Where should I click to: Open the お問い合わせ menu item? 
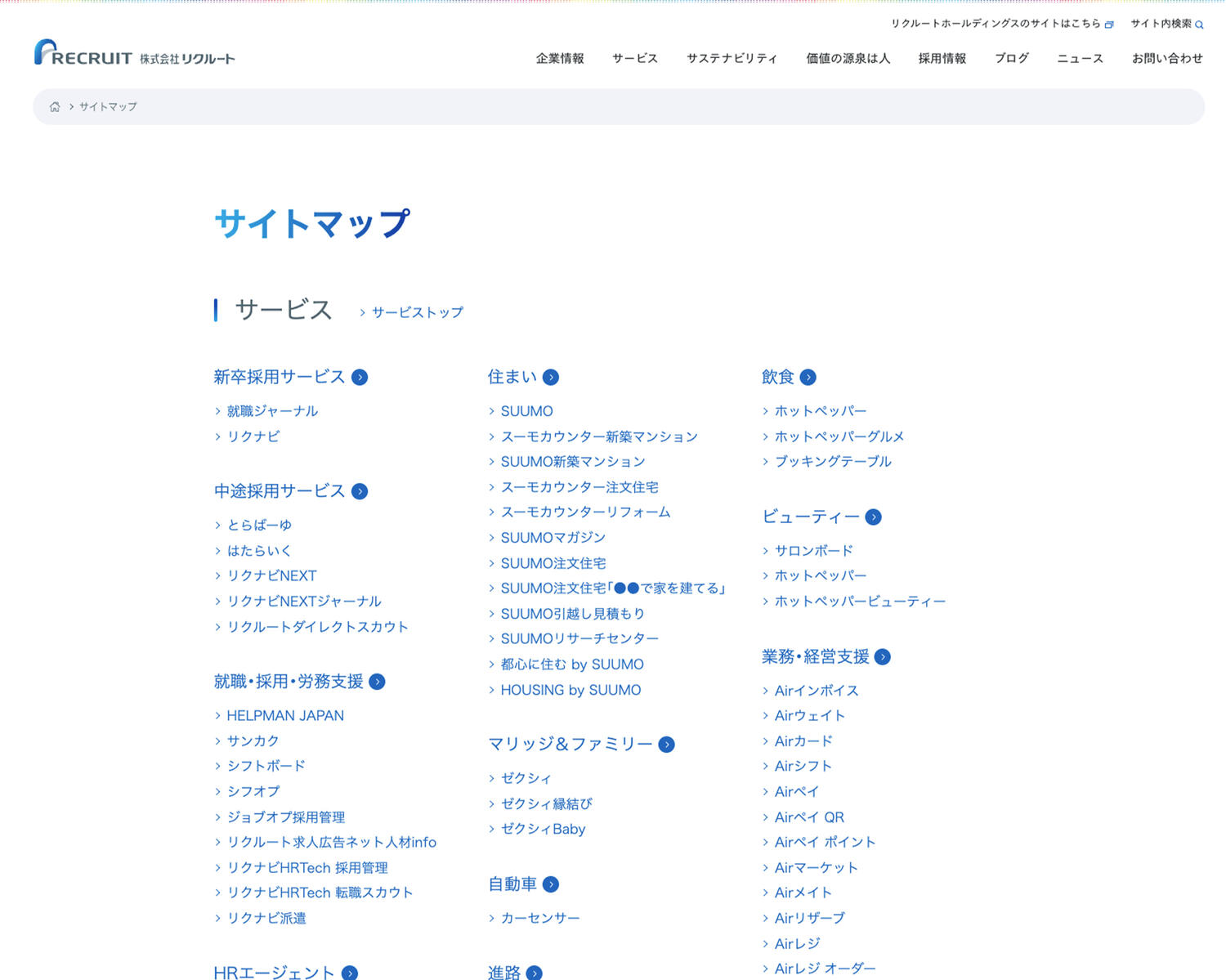pyautogui.click(x=1167, y=58)
